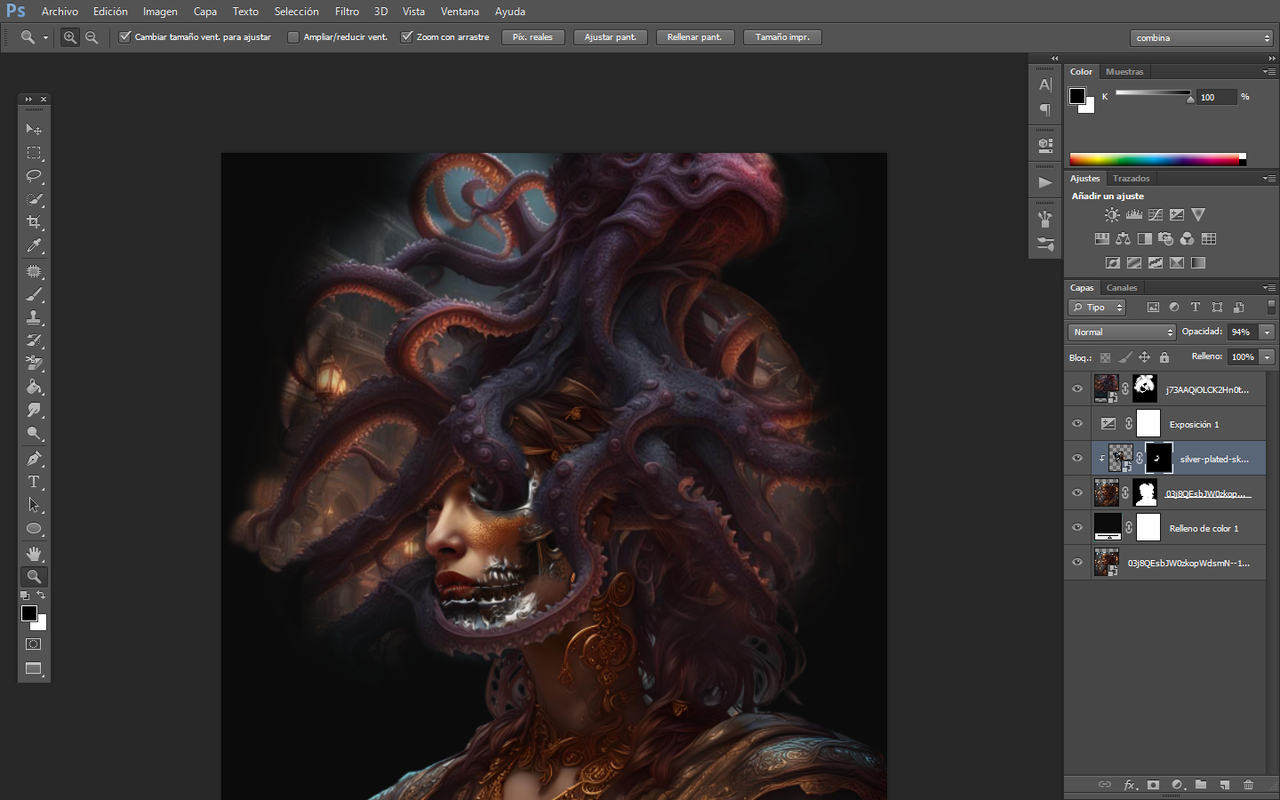The image size is (1280, 800).
Task: Hide the Relleno de color 1 layer
Action: pos(1077,527)
